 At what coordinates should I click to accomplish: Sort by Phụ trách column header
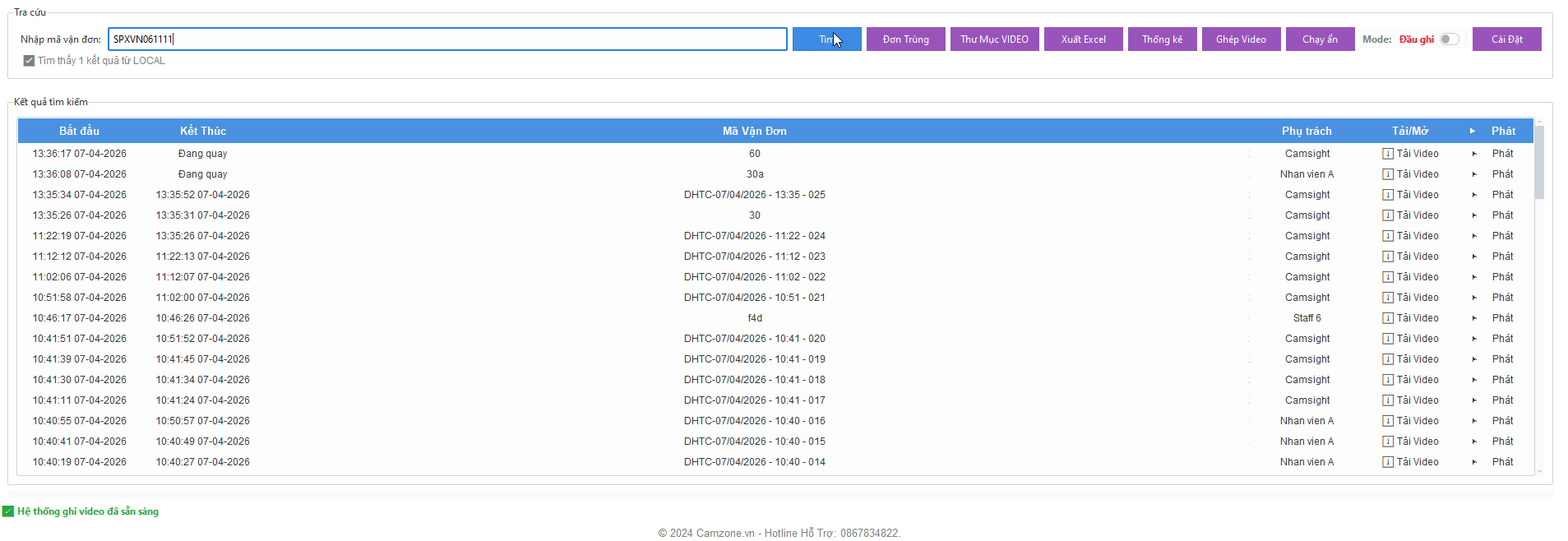[1306, 131]
